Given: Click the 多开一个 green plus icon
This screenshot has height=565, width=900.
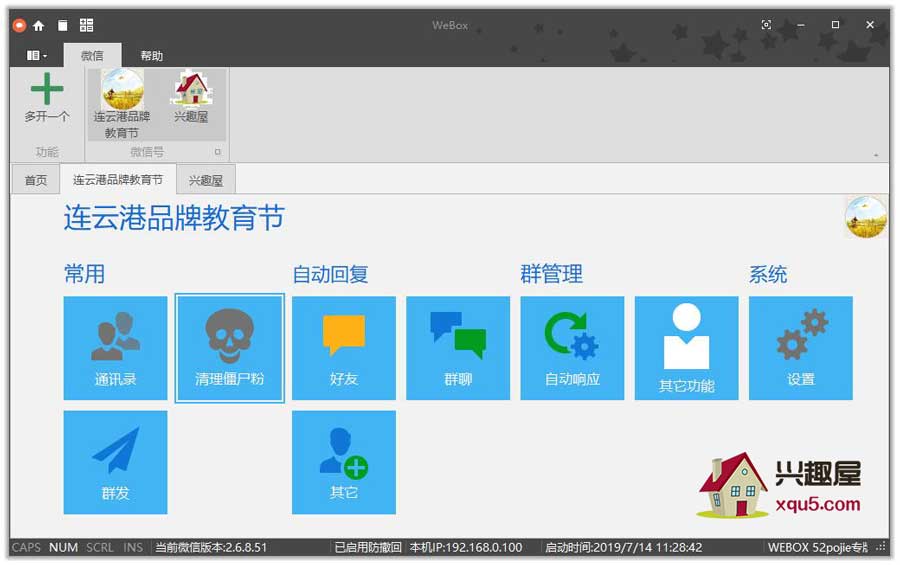Looking at the screenshot, I should click(x=47, y=88).
